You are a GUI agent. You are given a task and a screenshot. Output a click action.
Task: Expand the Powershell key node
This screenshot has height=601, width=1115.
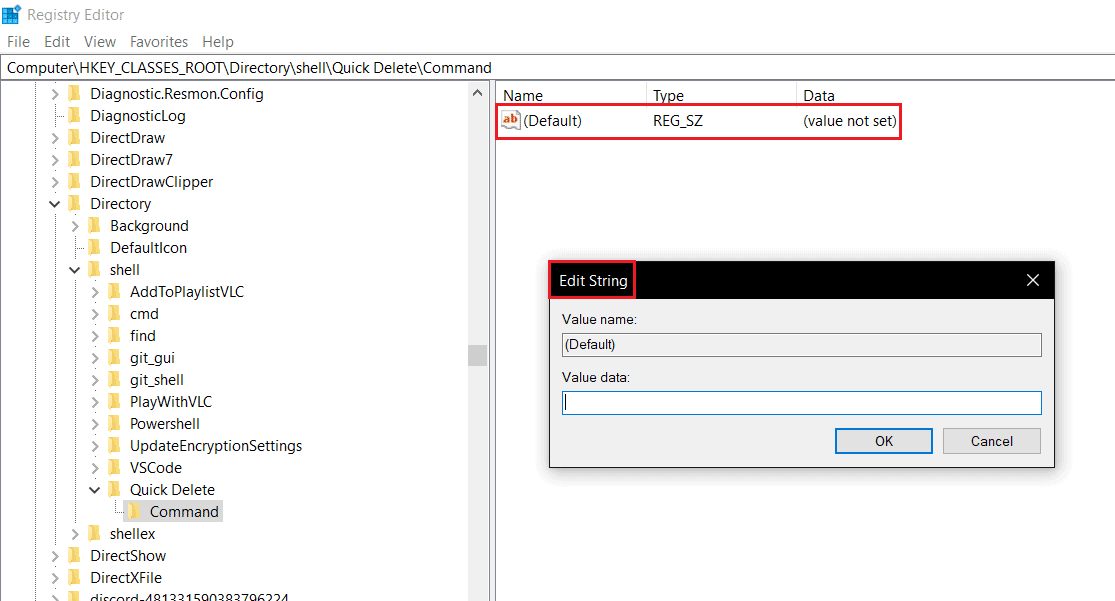95,423
